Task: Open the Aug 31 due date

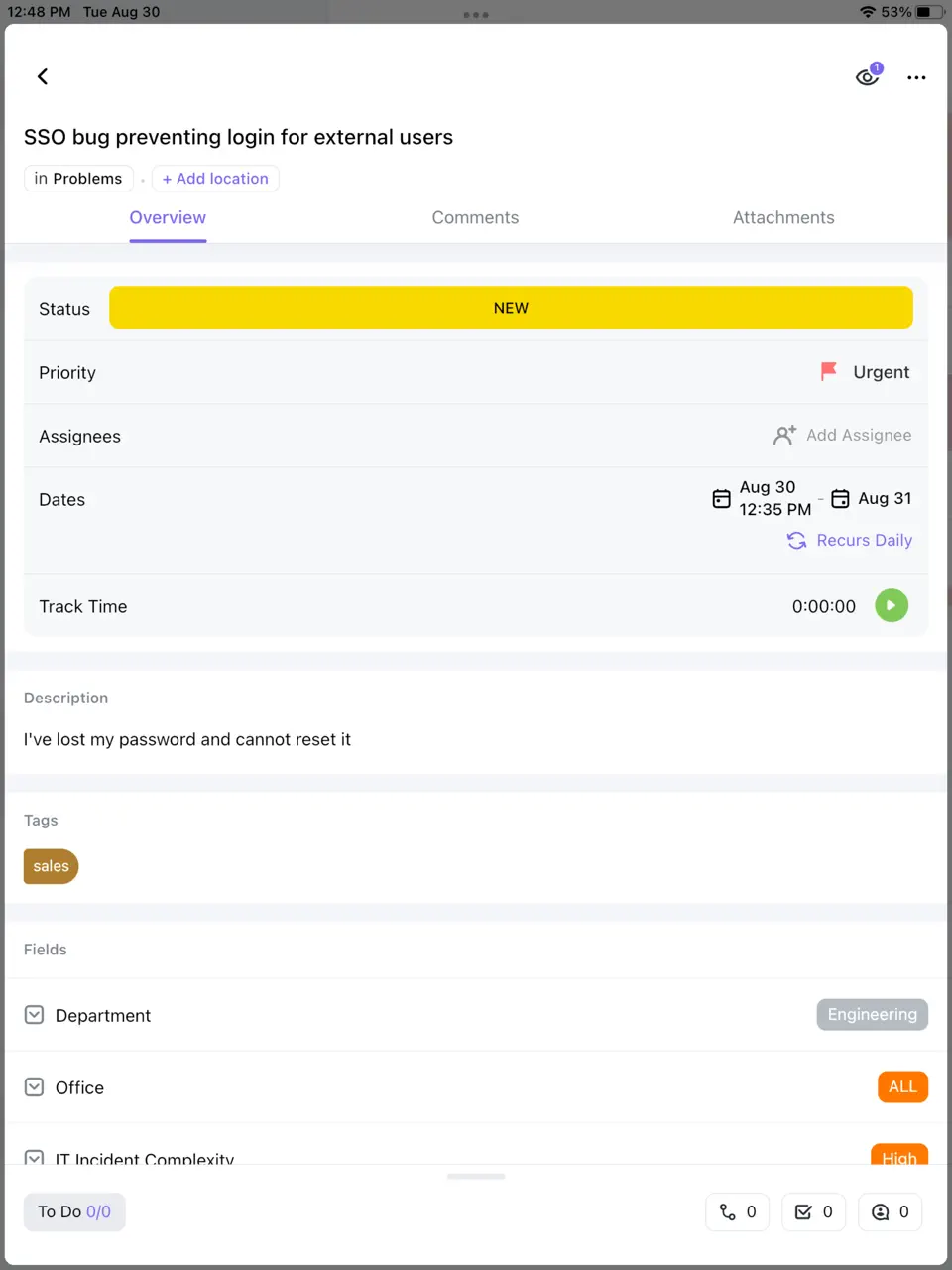Action: tap(872, 499)
